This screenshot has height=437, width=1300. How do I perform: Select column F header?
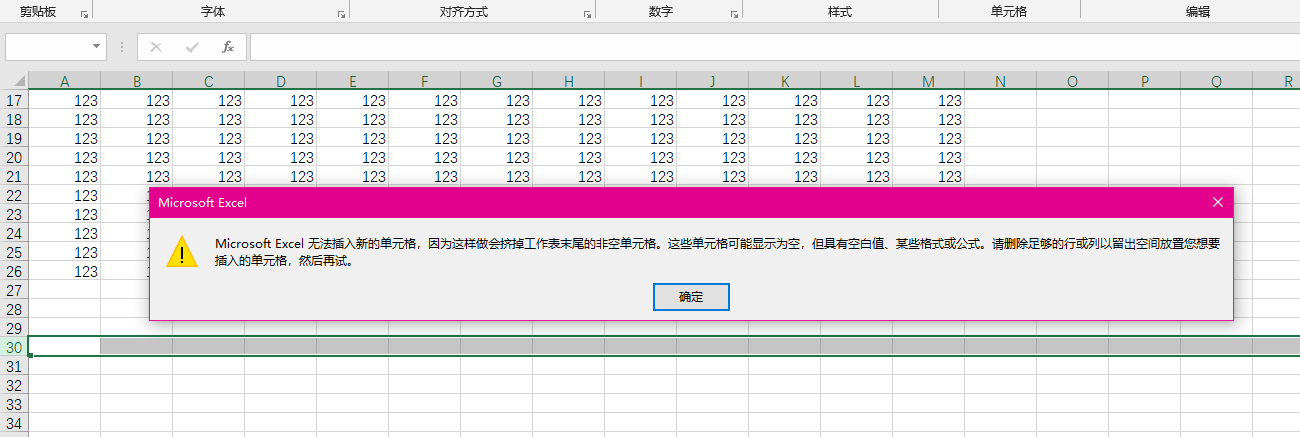pos(424,81)
